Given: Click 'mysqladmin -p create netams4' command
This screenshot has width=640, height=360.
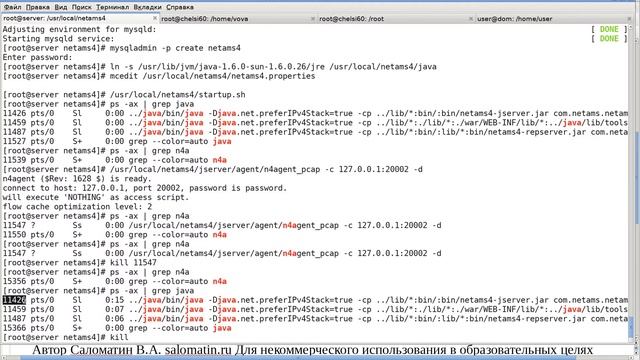Looking at the screenshot, I should pyautogui.click(x=175, y=48).
